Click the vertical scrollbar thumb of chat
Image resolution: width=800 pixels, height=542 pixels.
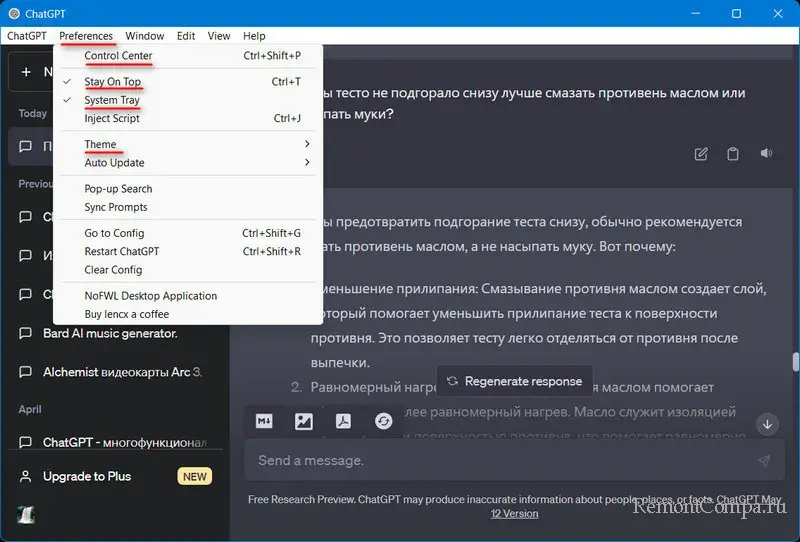click(x=795, y=361)
